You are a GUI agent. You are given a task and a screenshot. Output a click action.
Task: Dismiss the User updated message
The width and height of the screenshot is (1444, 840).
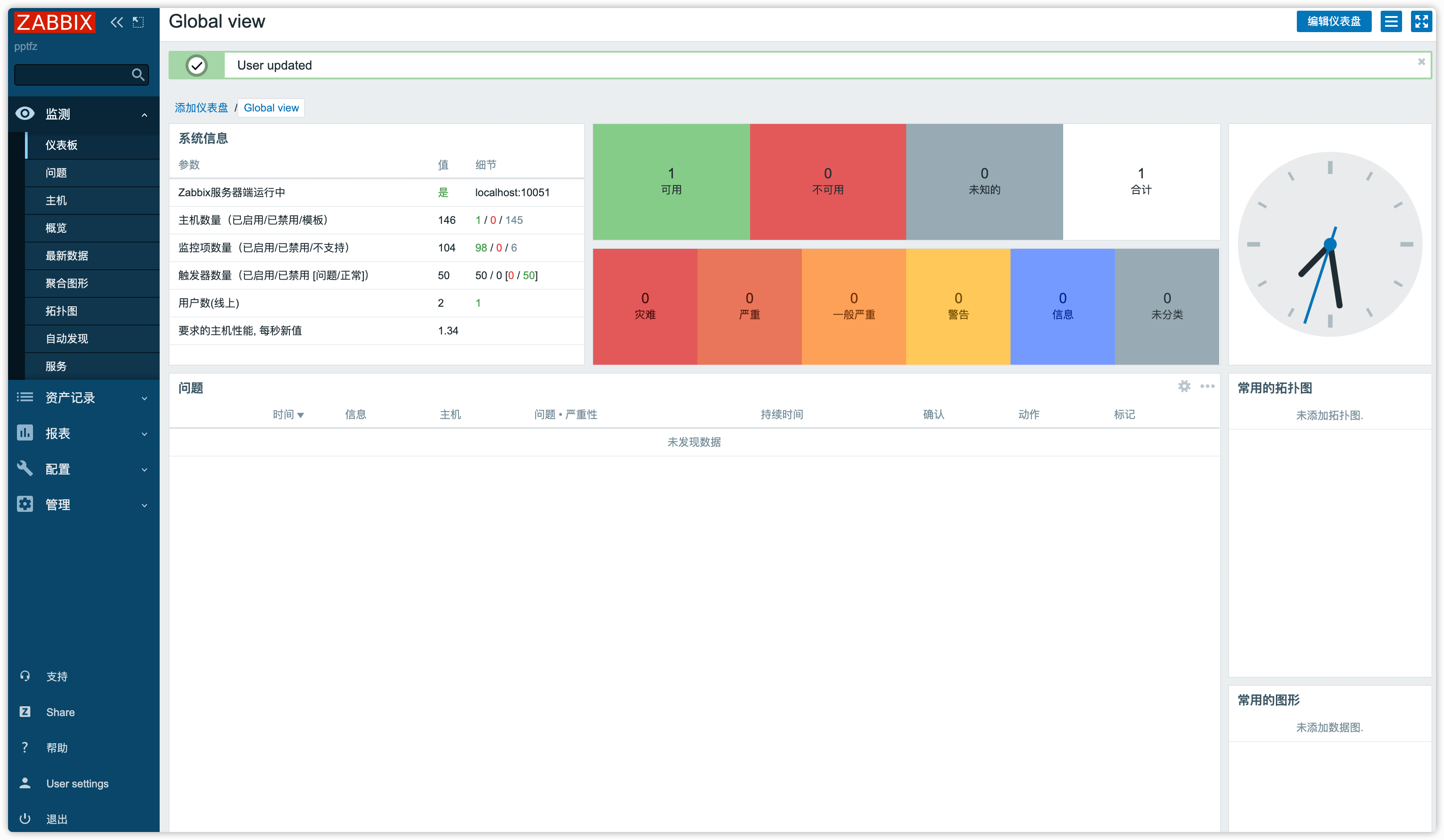click(x=1421, y=62)
